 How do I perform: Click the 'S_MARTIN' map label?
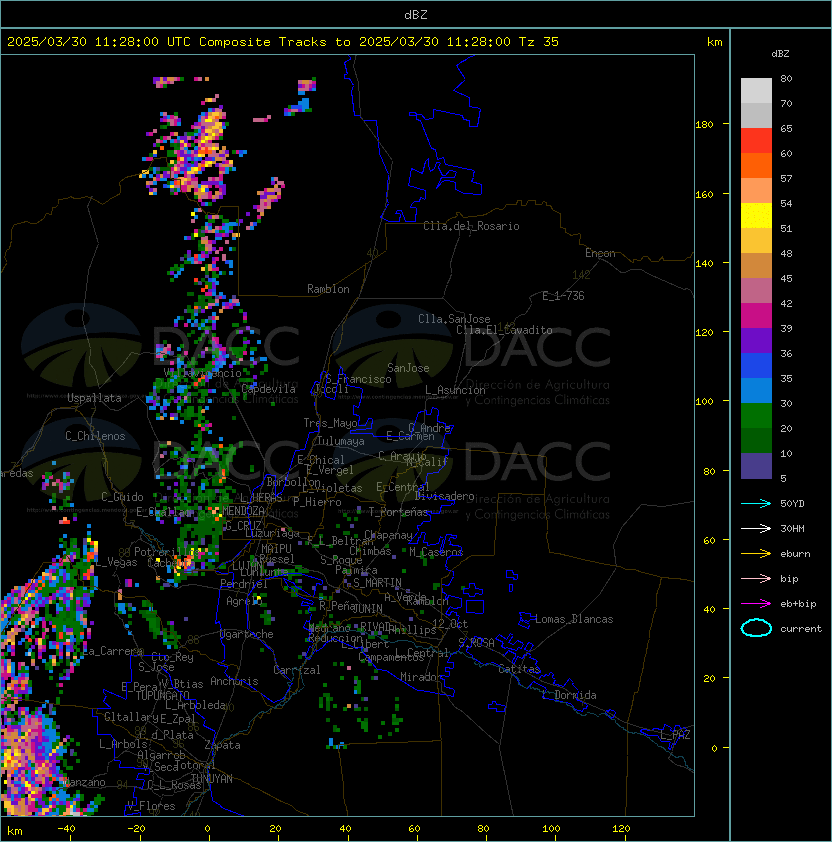coord(377,583)
